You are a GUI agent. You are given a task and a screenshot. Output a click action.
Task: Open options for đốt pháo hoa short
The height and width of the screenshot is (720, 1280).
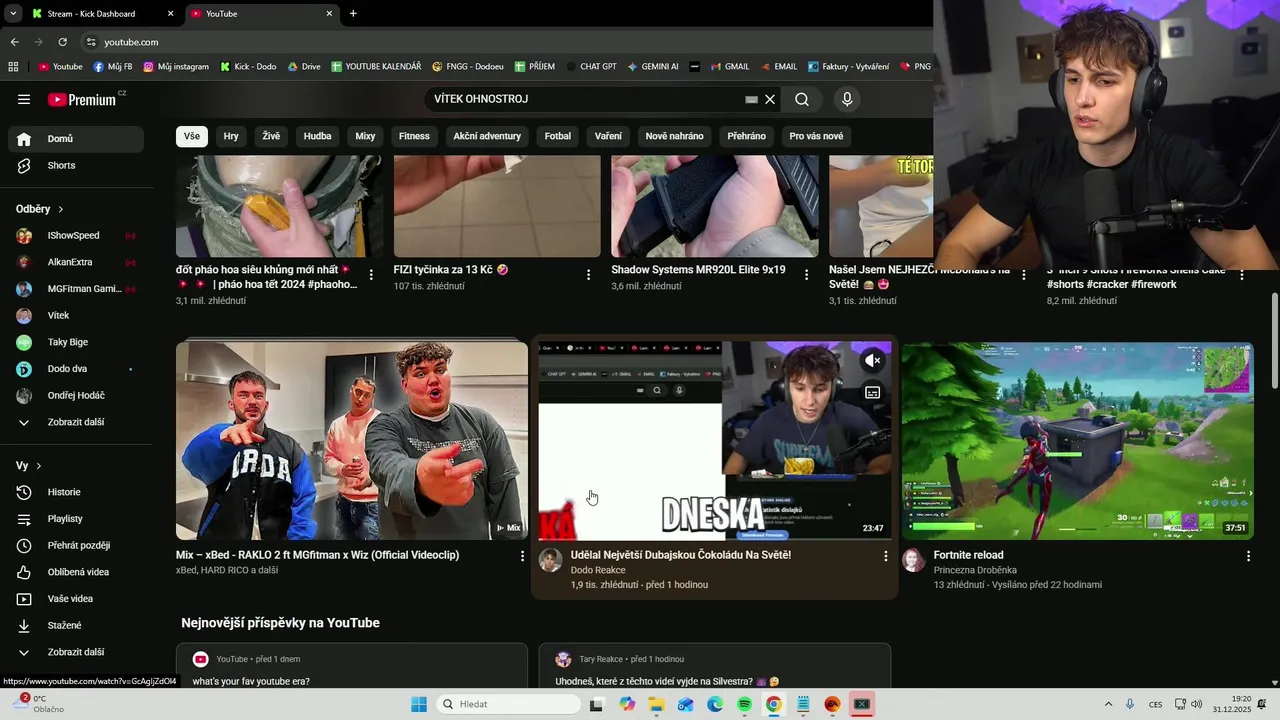(371, 274)
